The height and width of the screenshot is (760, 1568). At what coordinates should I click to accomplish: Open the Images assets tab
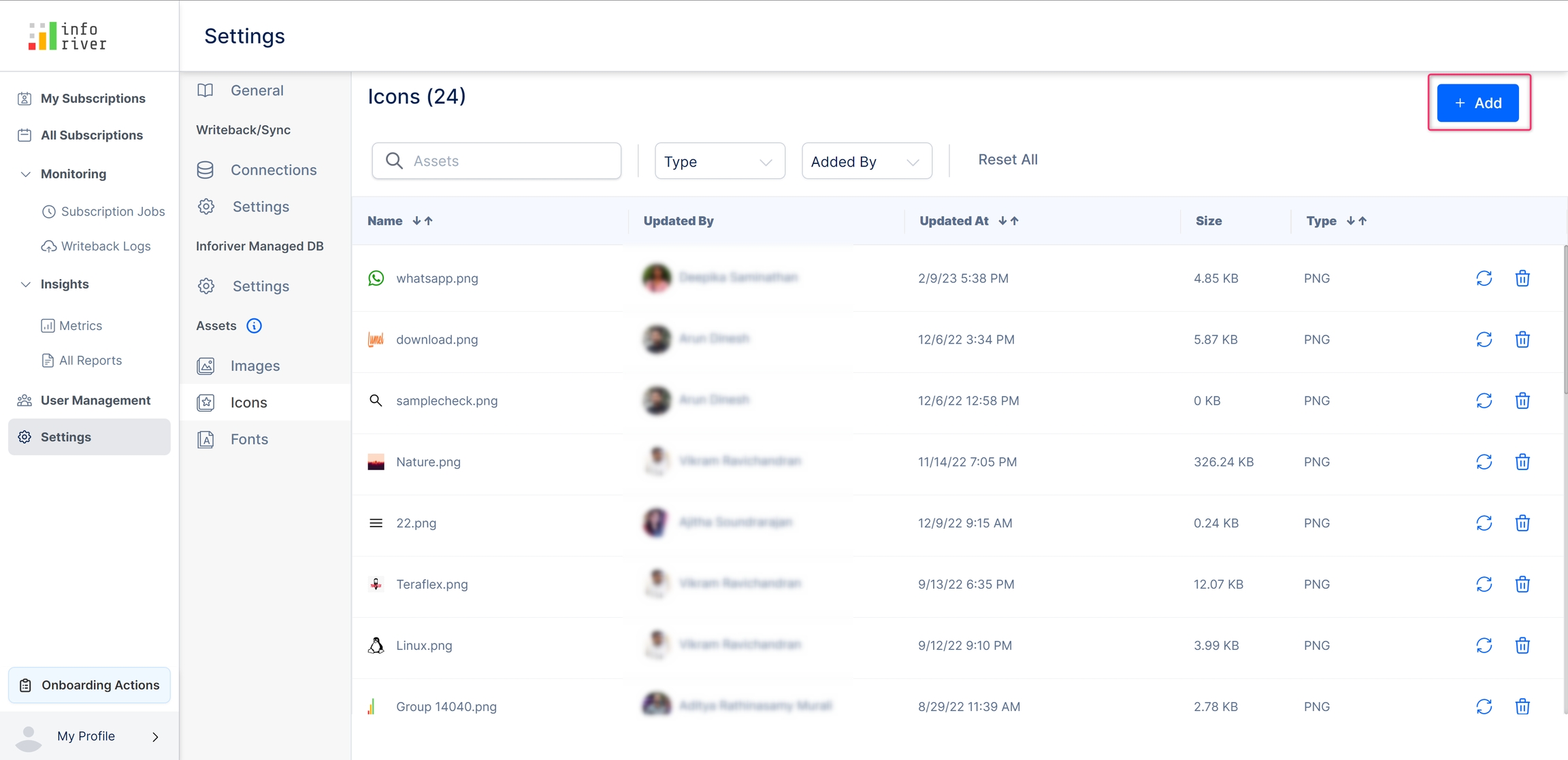pyautogui.click(x=255, y=366)
